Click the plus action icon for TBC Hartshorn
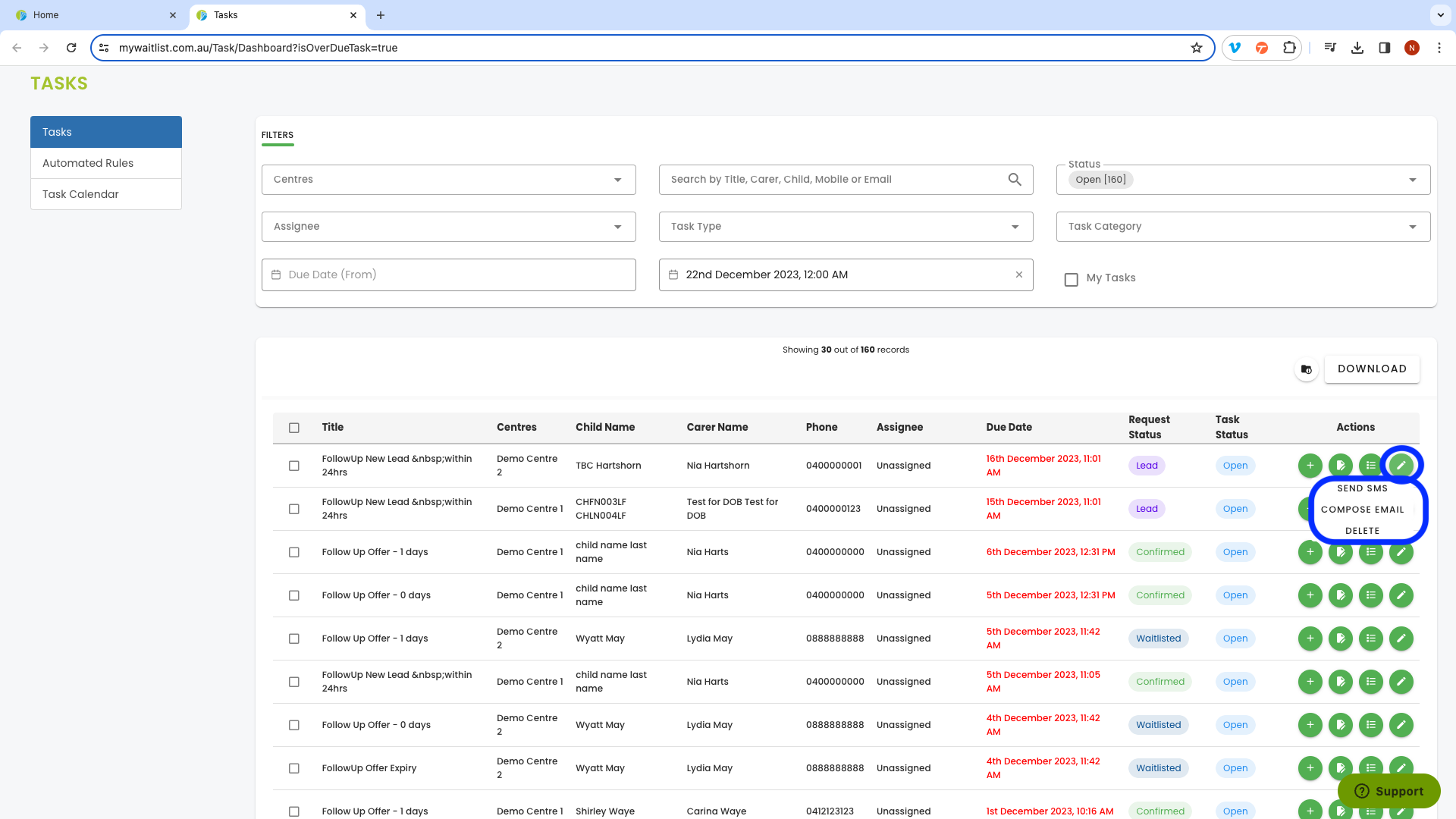Viewport: 1456px width, 819px height. (1310, 466)
